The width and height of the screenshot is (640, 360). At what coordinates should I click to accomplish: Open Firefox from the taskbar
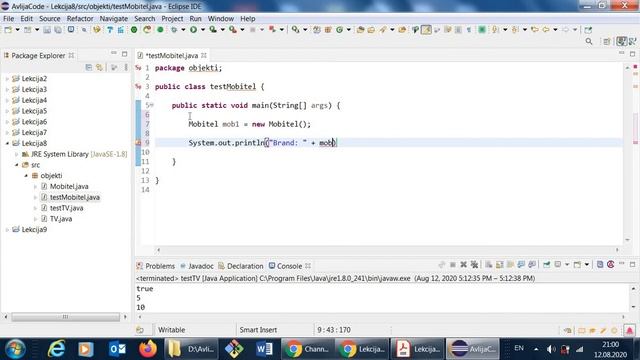pos(148,349)
